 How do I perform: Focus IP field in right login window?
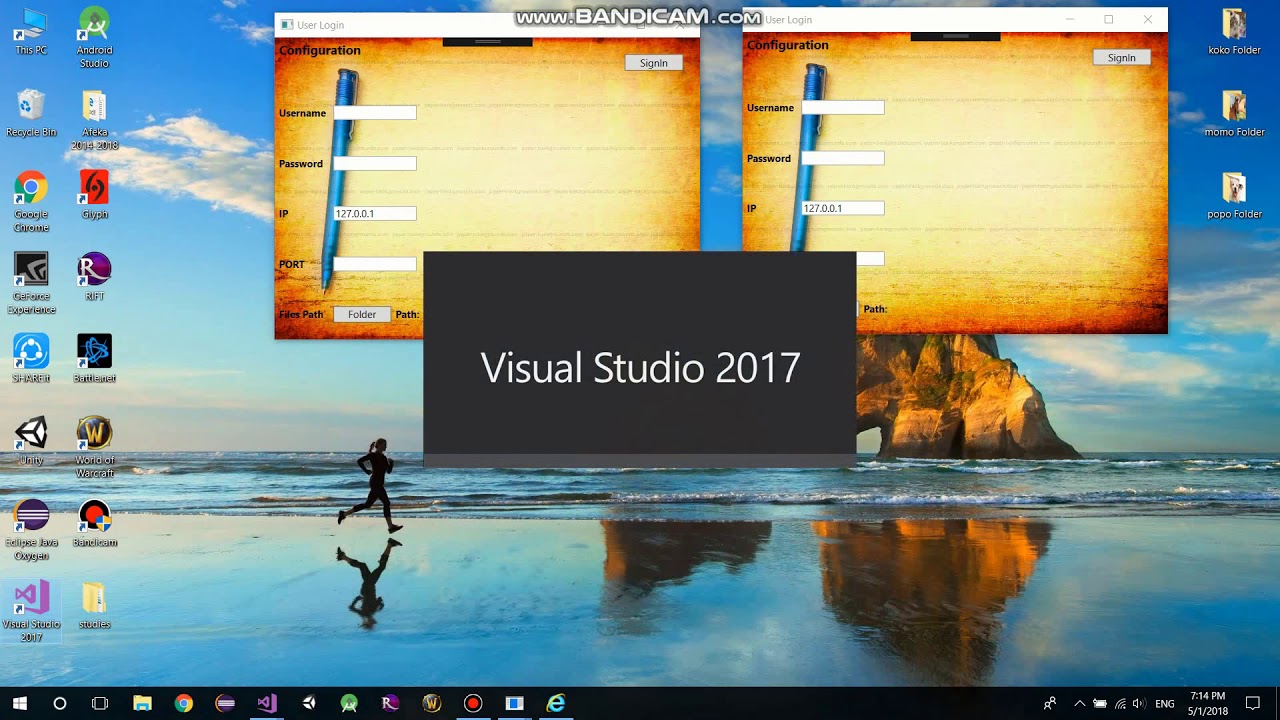843,208
